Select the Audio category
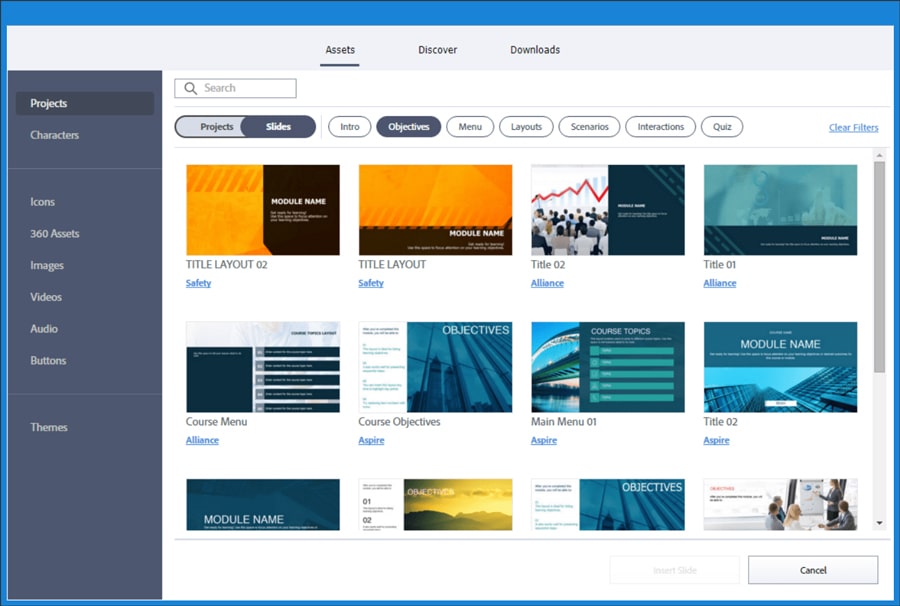900x606 pixels. [44, 329]
